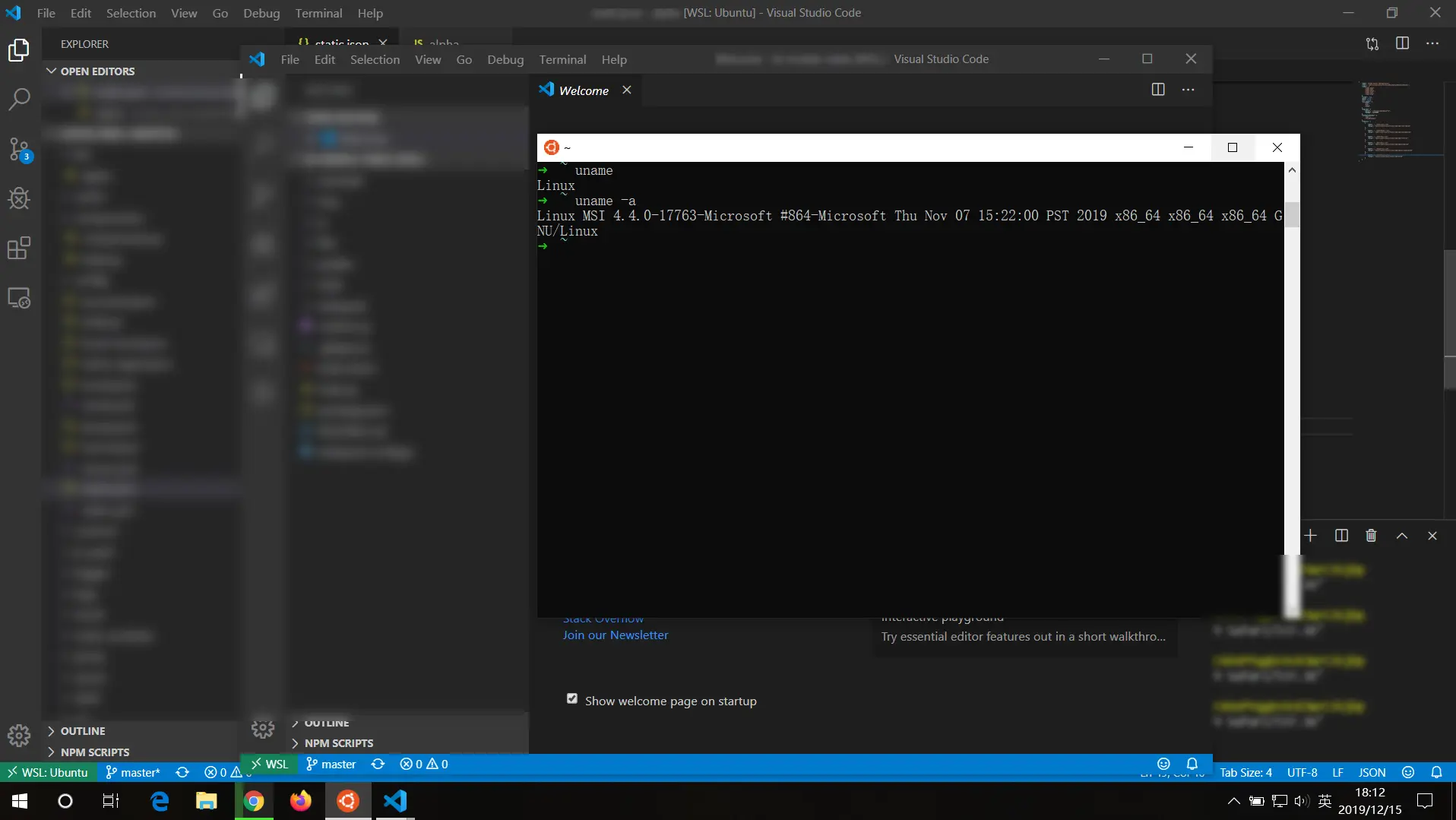Open the Search view in the activity bar
The height and width of the screenshot is (820, 1456).
19,99
